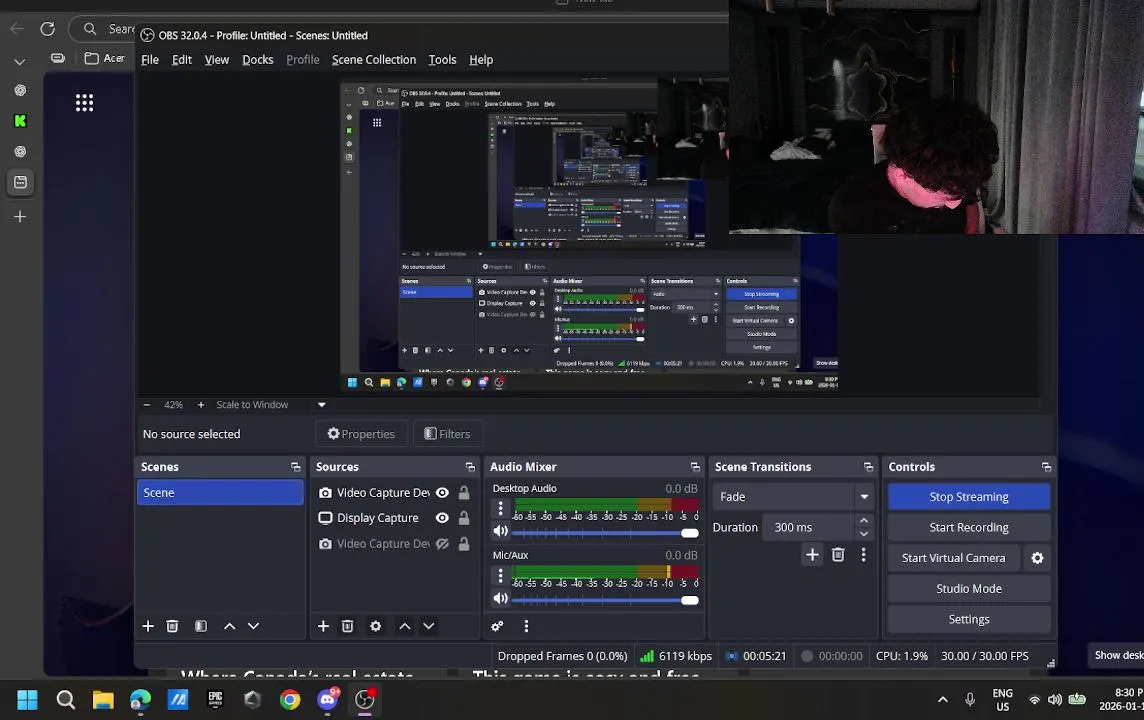Open Google Chrome from the taskbar
The image size is (1144, 720).
tap(290, 700)
